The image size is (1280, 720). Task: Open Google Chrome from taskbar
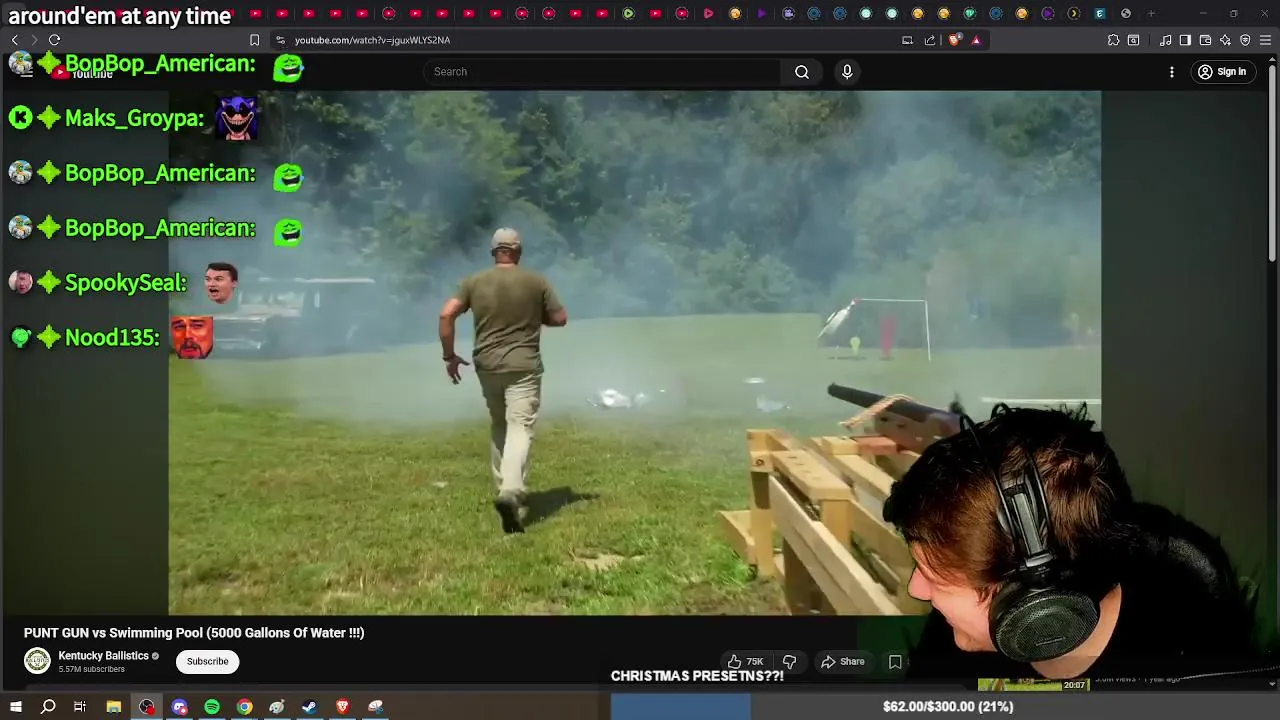(x=244, y=707)
